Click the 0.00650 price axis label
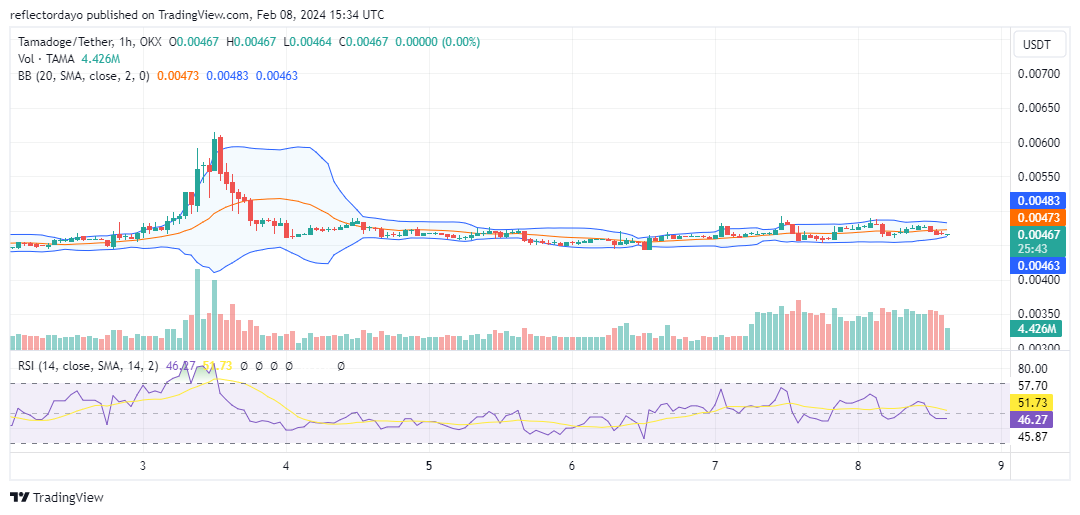Viewport: 1080px width, 515px height. tap(1037, 108)
